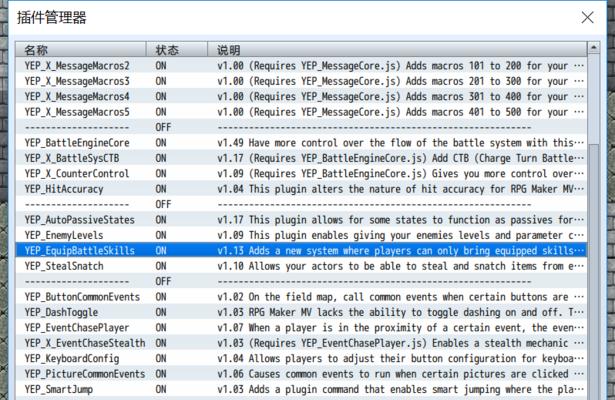Screen dimensions: 615x400
Task: Click the v1.09 description of YEP_EnemyLevels
Action: tap(400, 235)
